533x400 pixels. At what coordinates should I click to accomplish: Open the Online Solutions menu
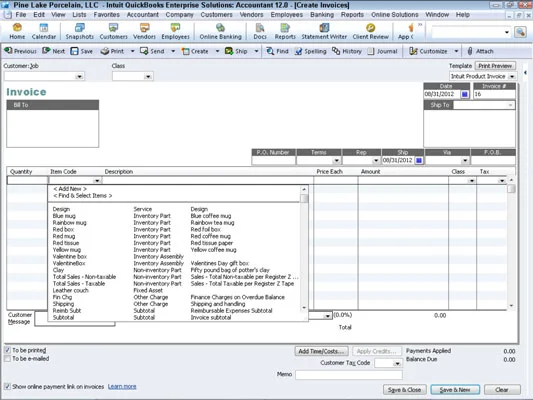coord(395,15)
